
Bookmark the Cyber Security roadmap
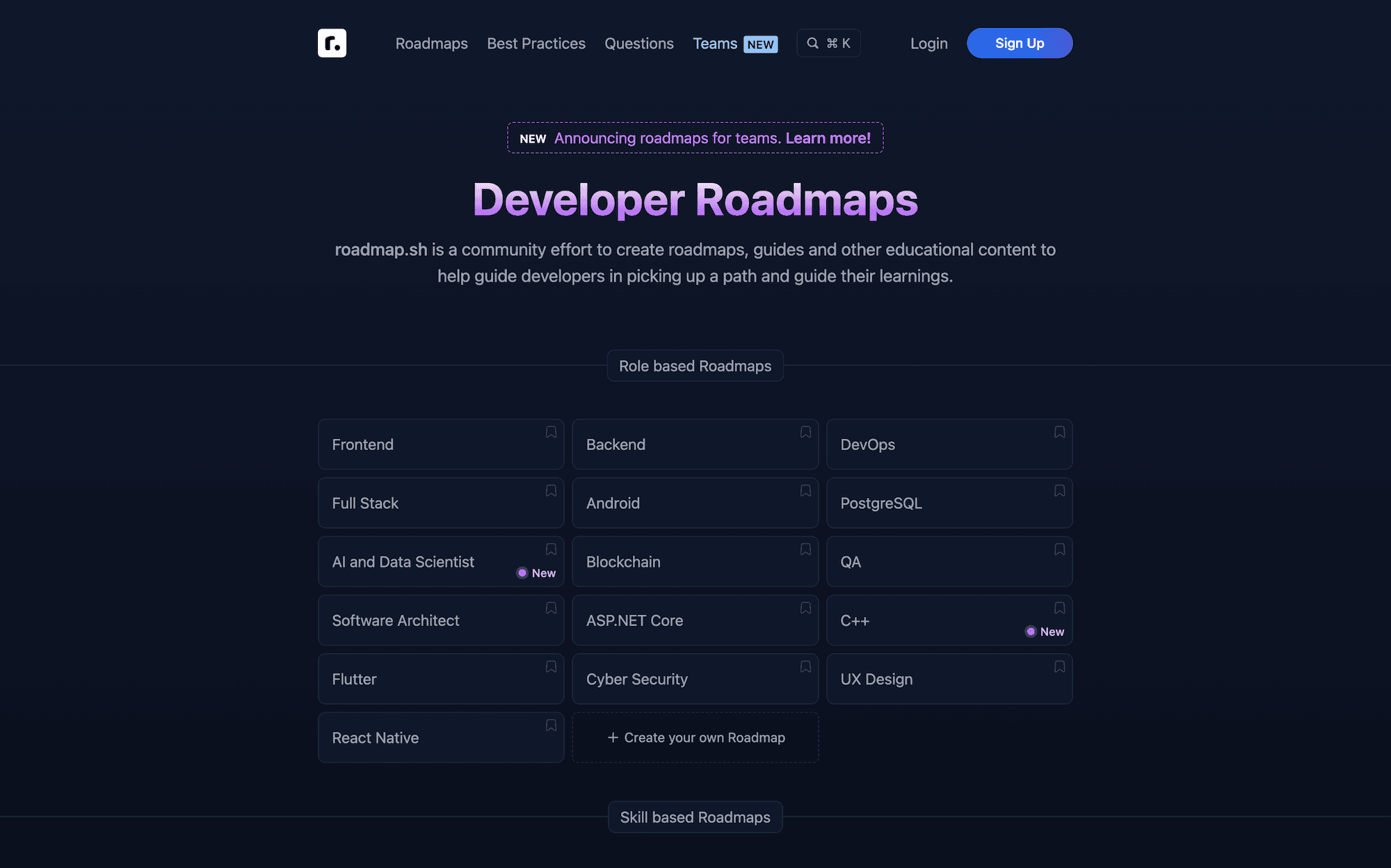click(805, 666)
